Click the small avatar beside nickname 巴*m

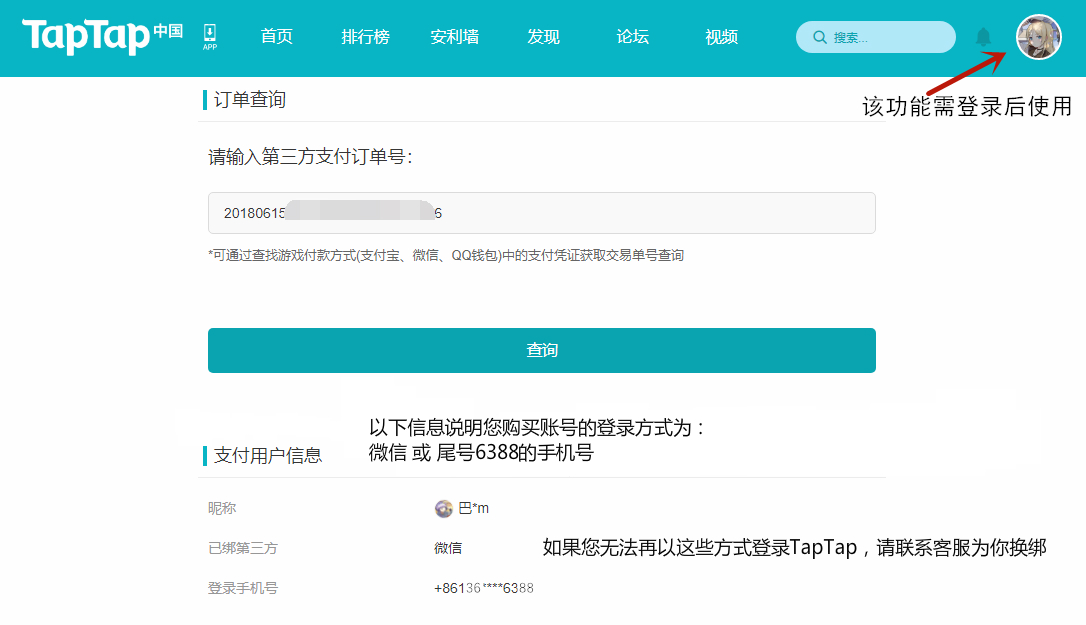[444, 508]
